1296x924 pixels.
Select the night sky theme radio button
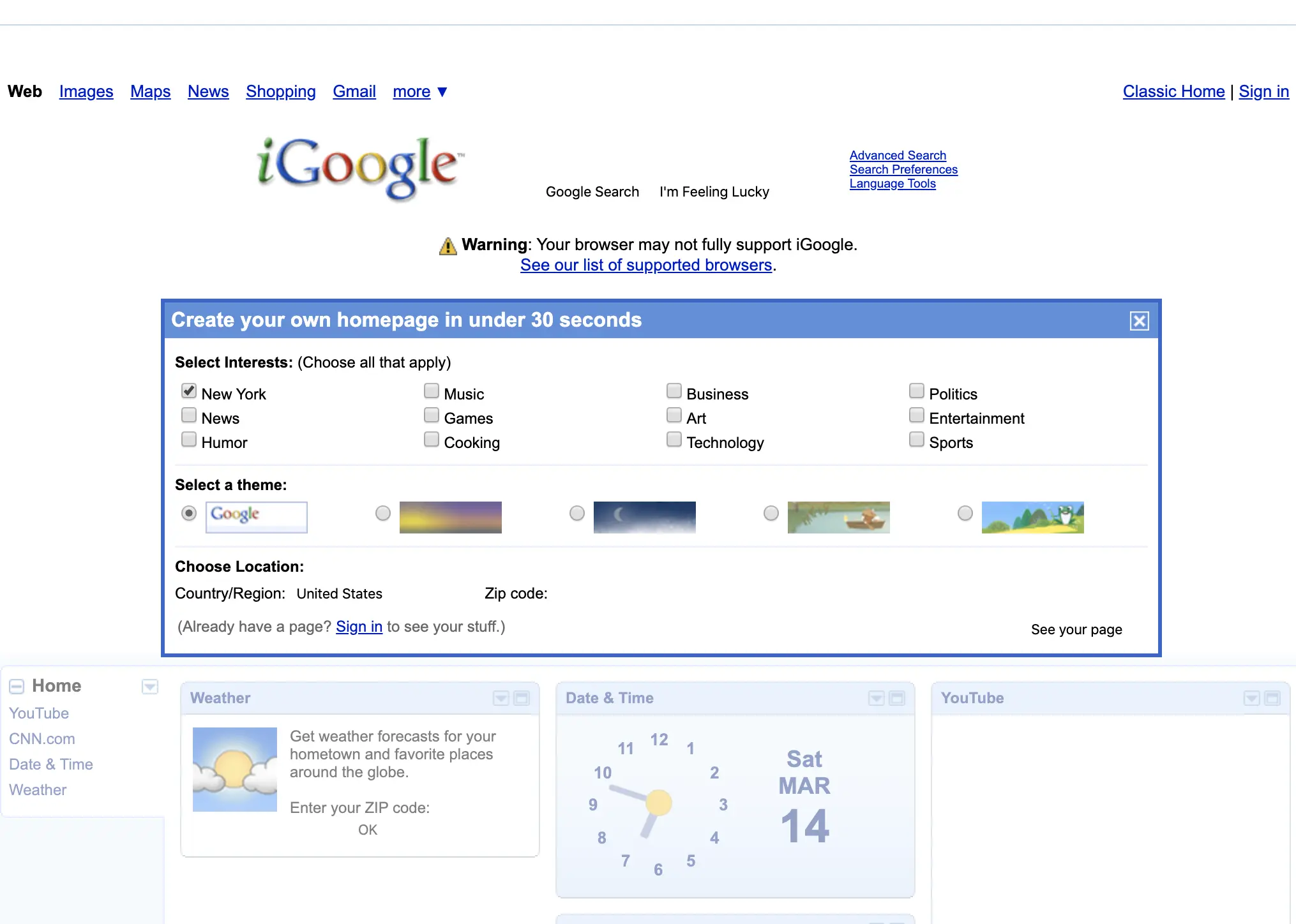[577, 513]
